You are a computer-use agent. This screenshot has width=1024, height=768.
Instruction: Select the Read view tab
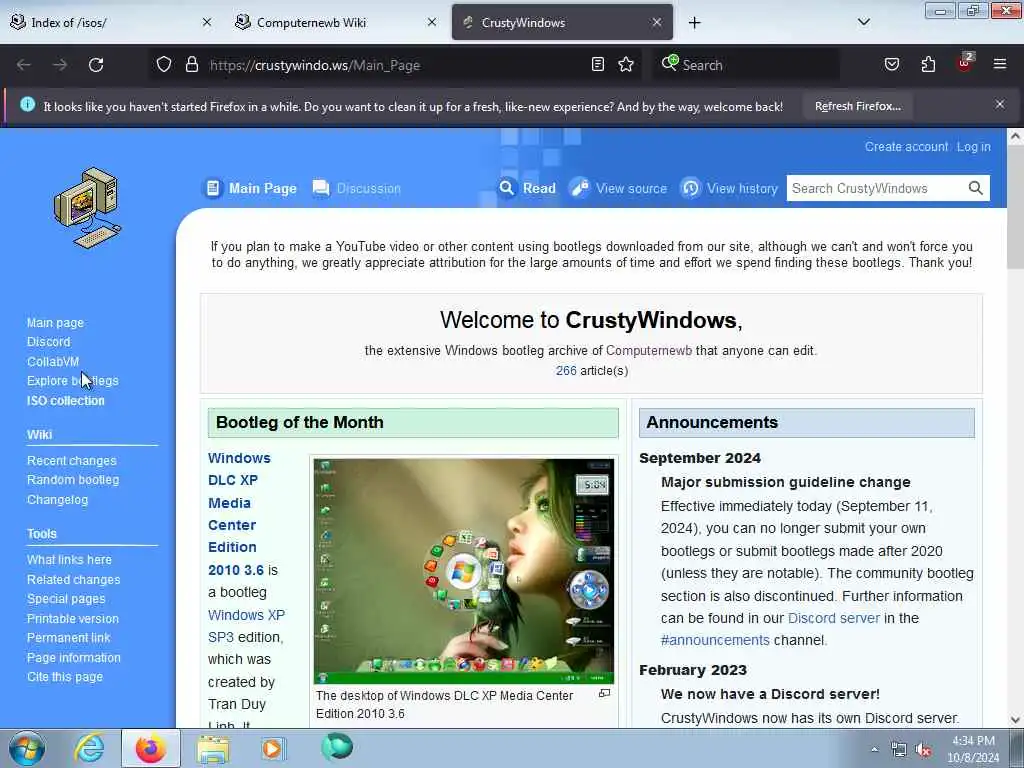[527, 188]
